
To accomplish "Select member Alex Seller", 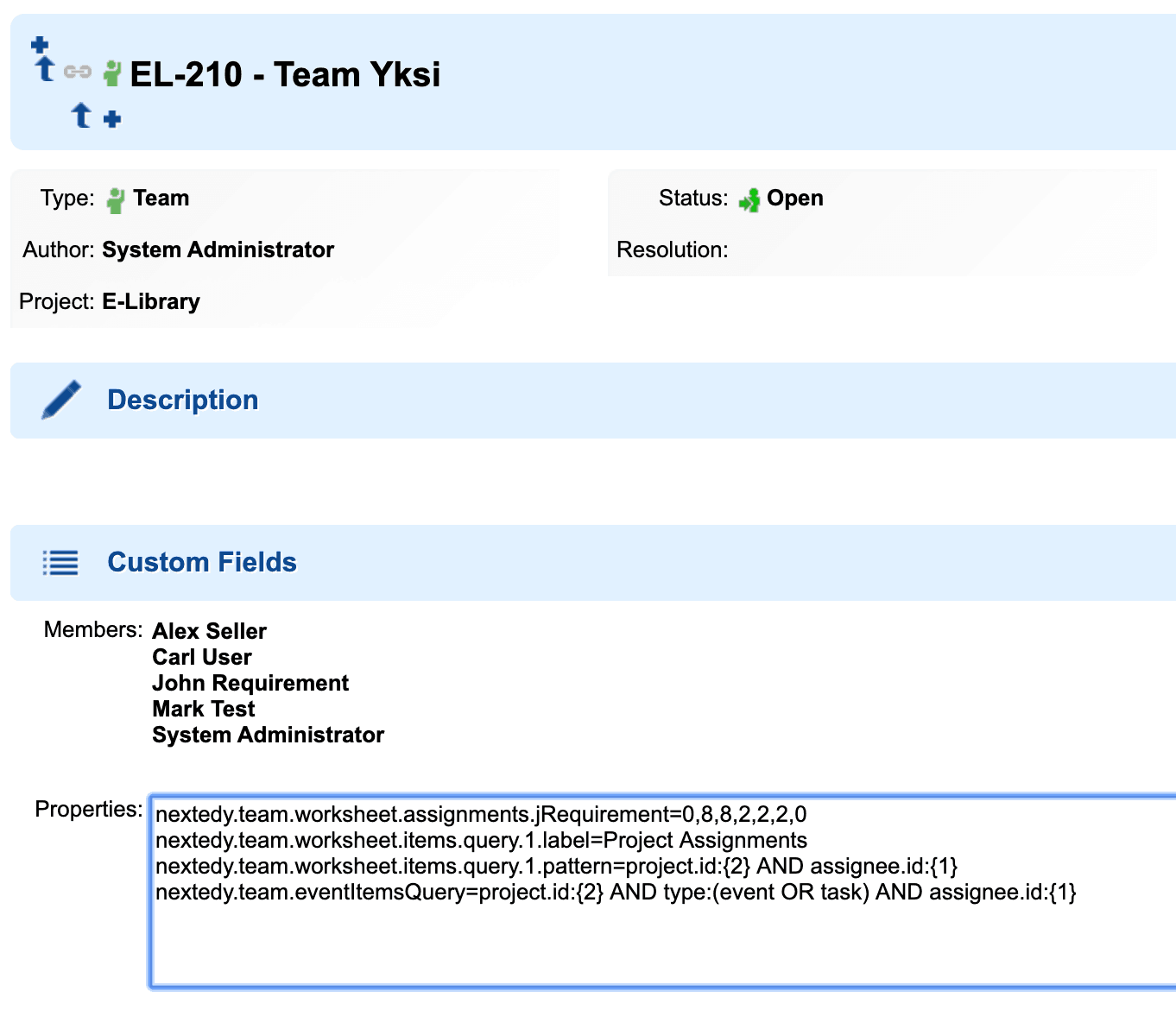I will coord(209,631).
